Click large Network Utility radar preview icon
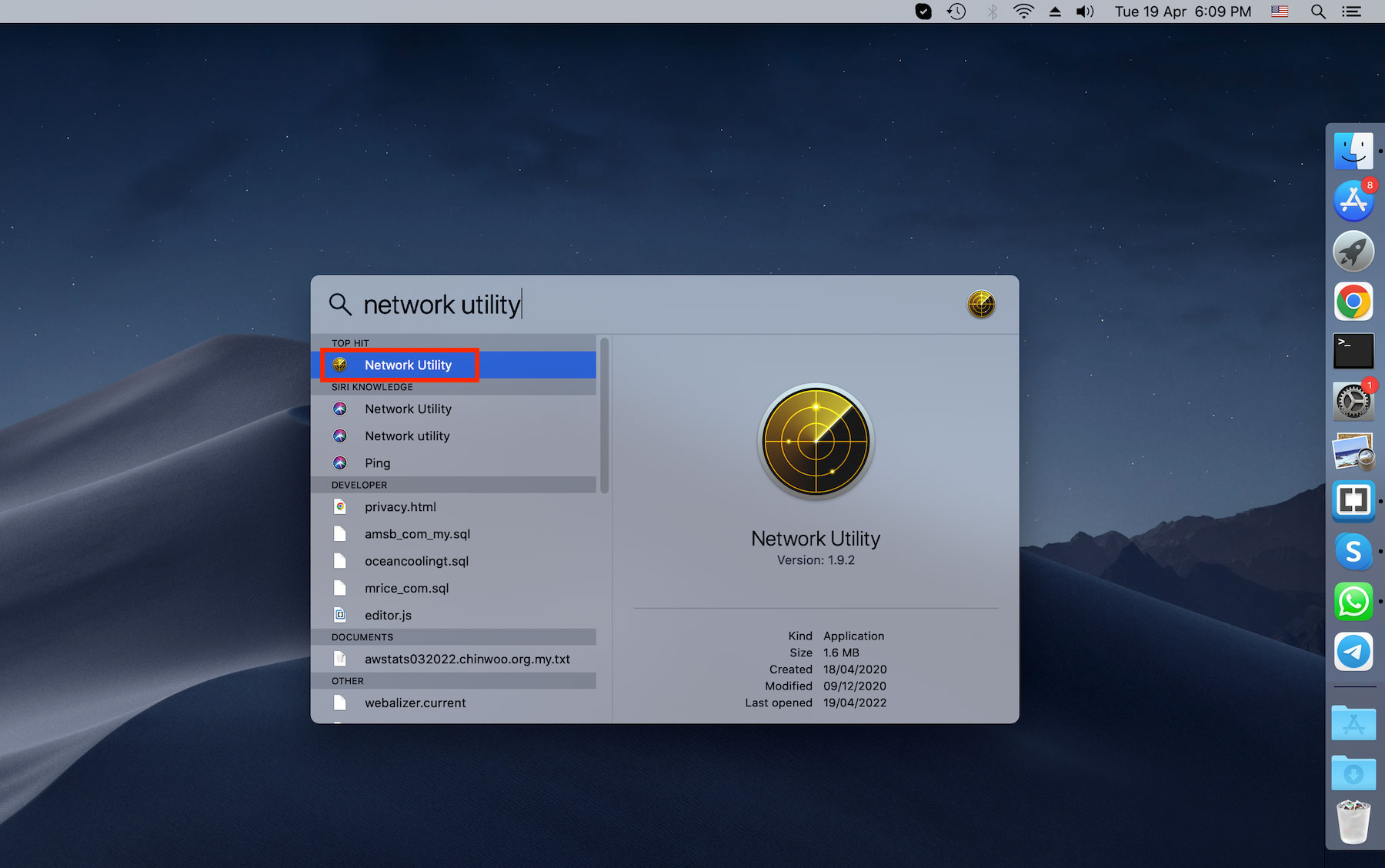The height and width of the screenshot is (868, 1385). (816, 441)
